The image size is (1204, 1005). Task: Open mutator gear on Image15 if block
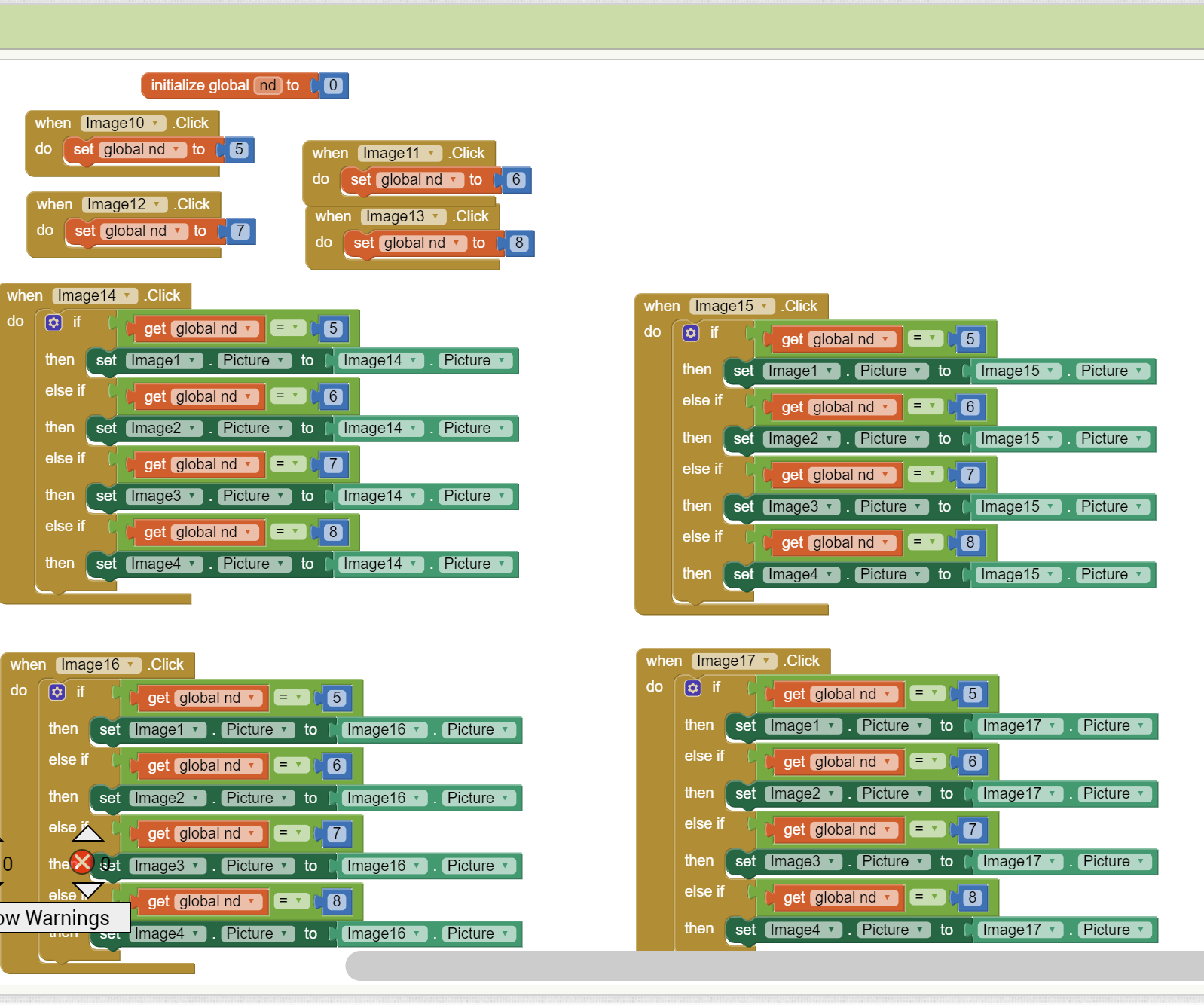coord(691,333)
